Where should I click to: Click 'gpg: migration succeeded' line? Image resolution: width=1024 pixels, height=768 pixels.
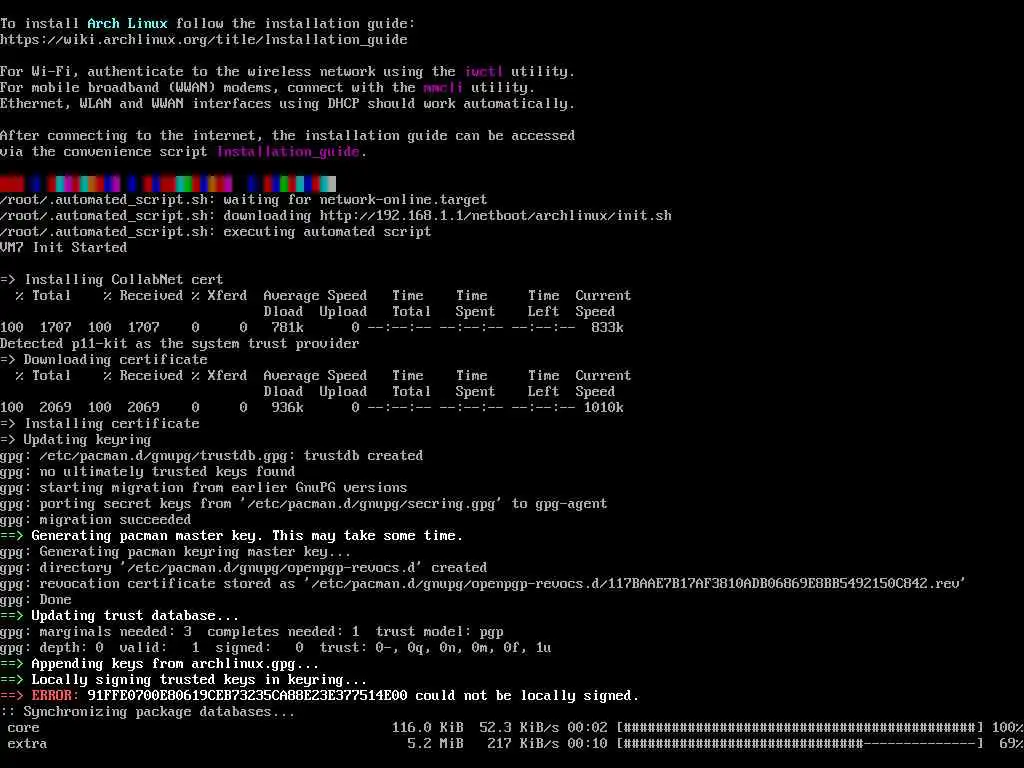tap(95, 520)
